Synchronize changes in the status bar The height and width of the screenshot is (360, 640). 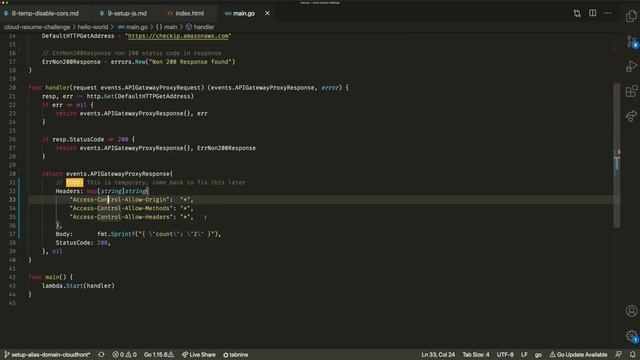(101, 355)
